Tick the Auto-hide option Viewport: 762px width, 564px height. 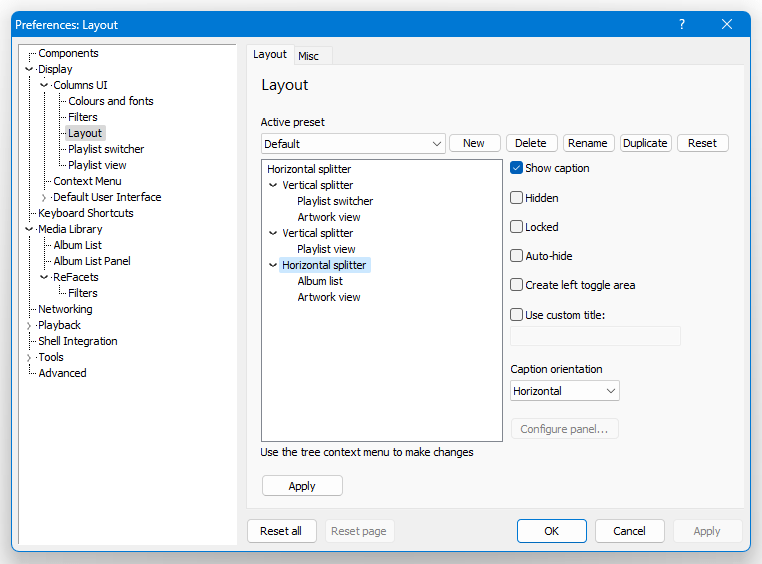click(x=516, y=256)
